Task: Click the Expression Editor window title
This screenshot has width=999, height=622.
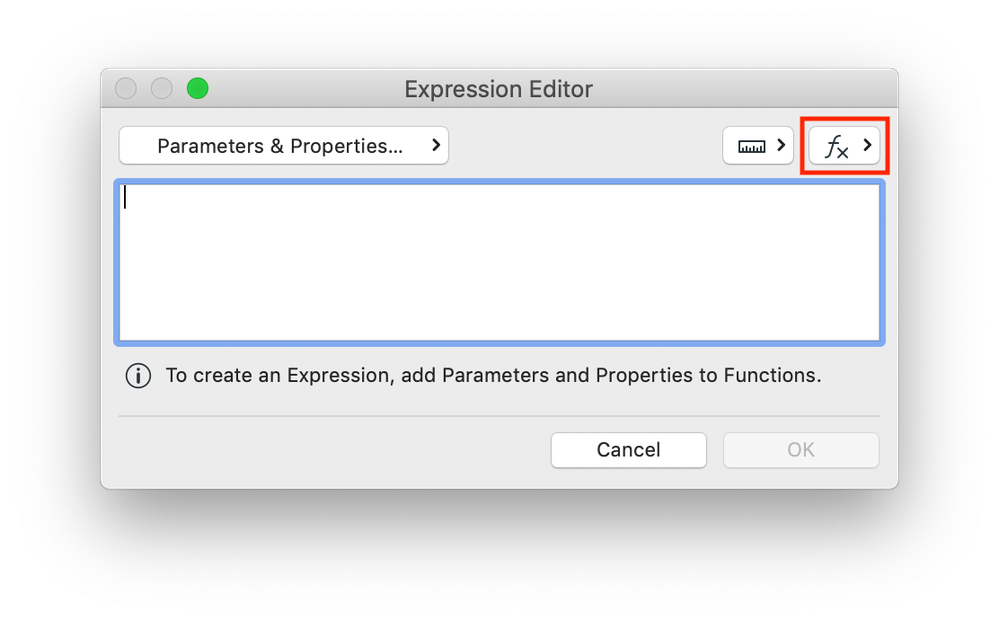Action: pos(498,89)
